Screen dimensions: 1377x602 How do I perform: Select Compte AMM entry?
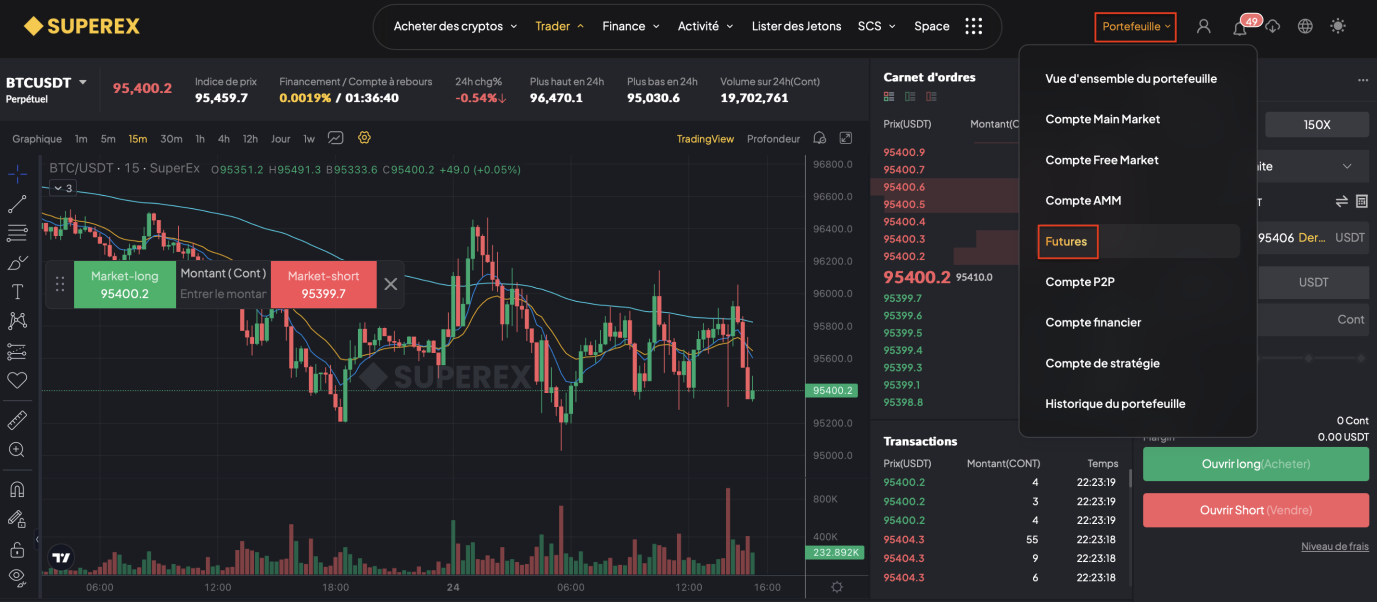pos(1083,200)
